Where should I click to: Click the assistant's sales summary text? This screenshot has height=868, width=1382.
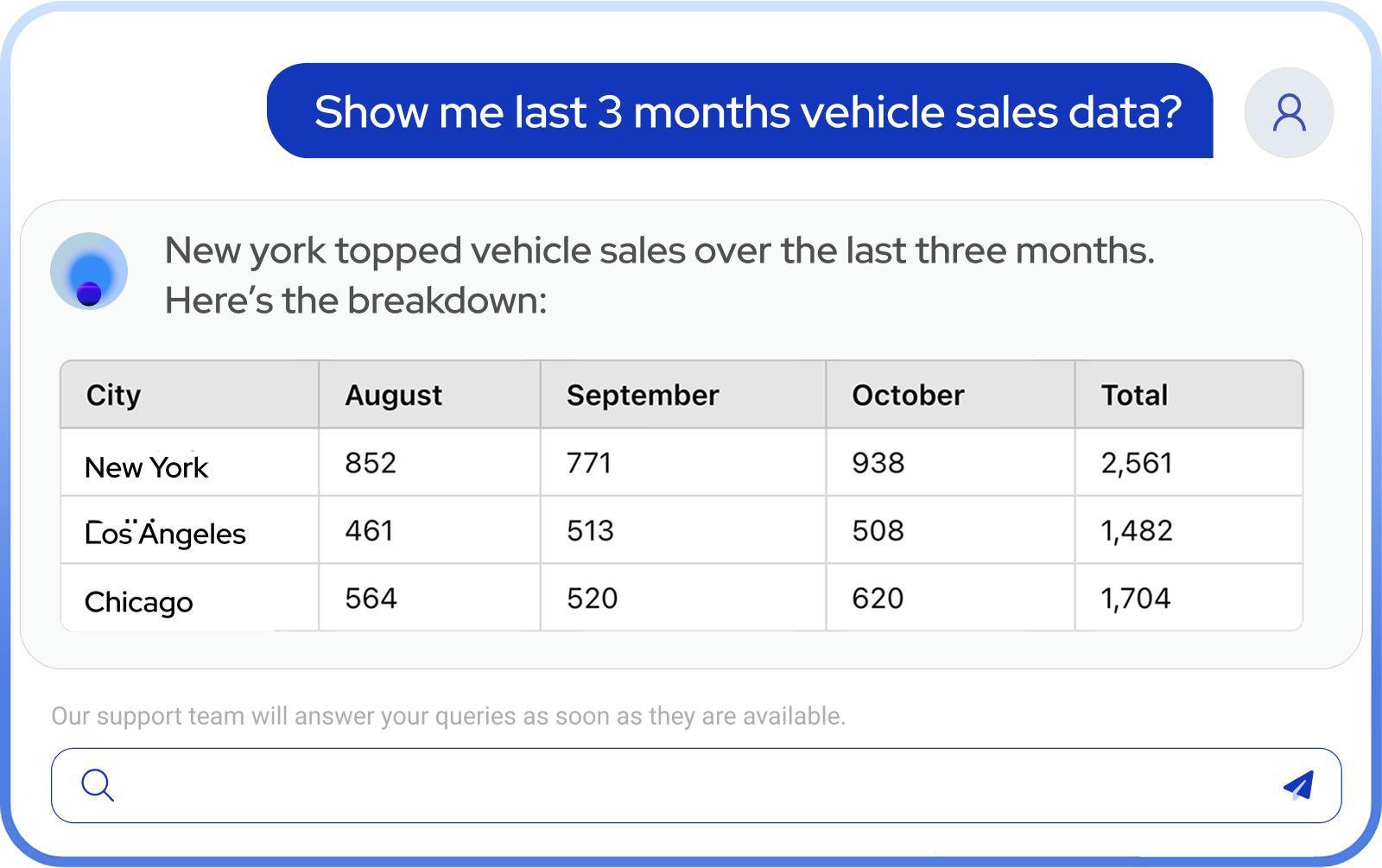pyautogui.click(x=659, y=275)
